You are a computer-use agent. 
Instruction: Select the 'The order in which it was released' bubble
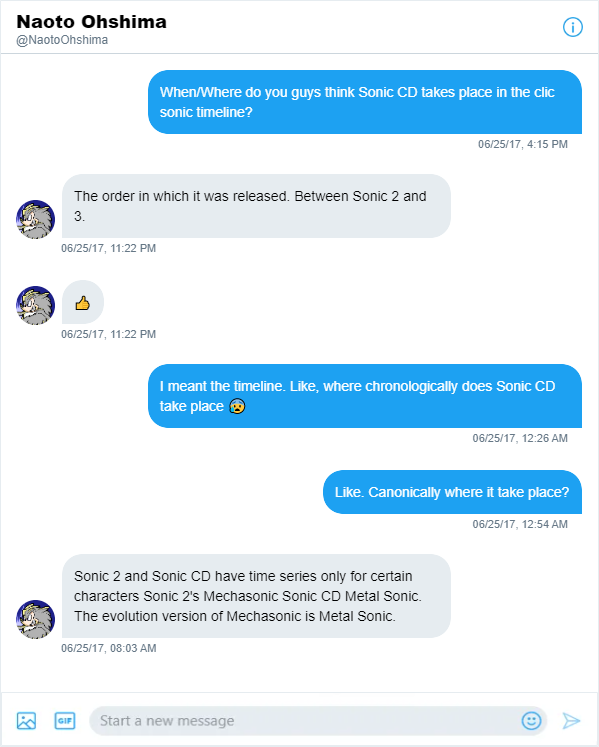pyautogui.click(x=256, y=206)
